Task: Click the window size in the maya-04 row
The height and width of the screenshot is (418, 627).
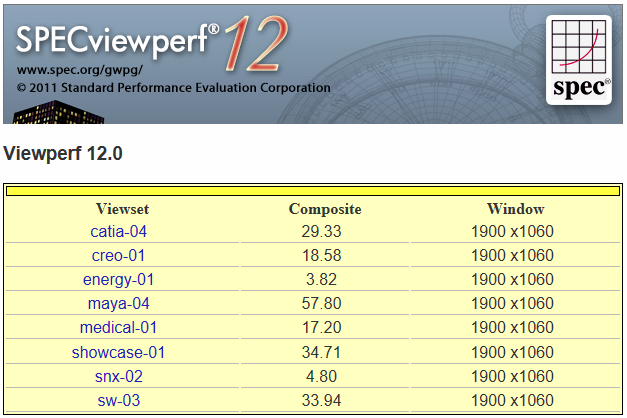Action: coord(512,304)
